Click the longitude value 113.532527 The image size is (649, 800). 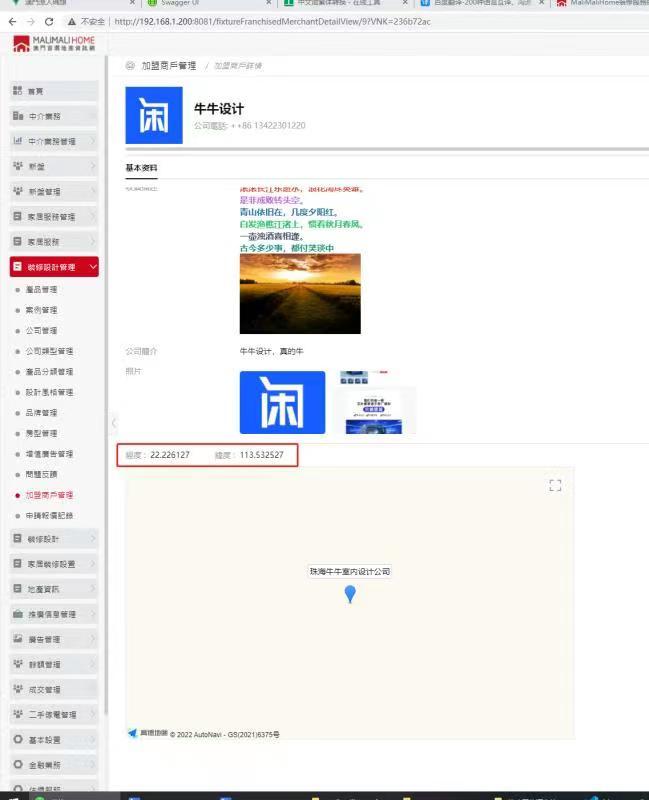tap(261, 455)
